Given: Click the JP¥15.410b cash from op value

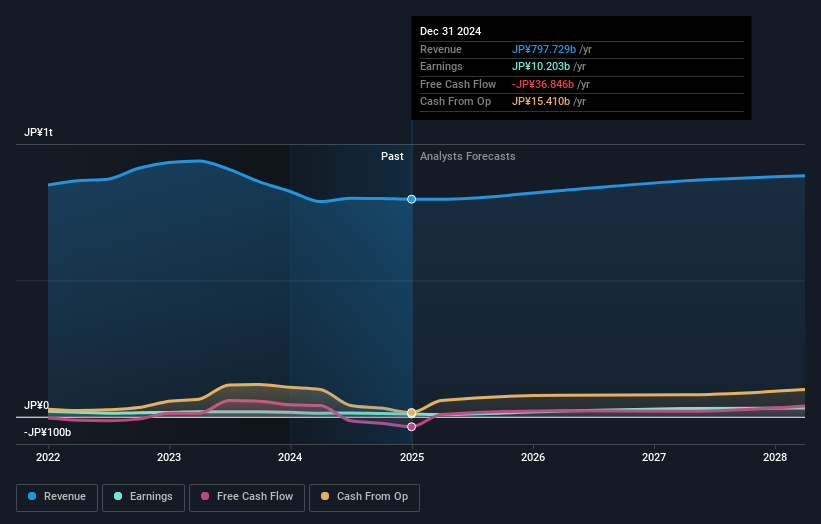Looking at the screenshot, I should point(541,101).
